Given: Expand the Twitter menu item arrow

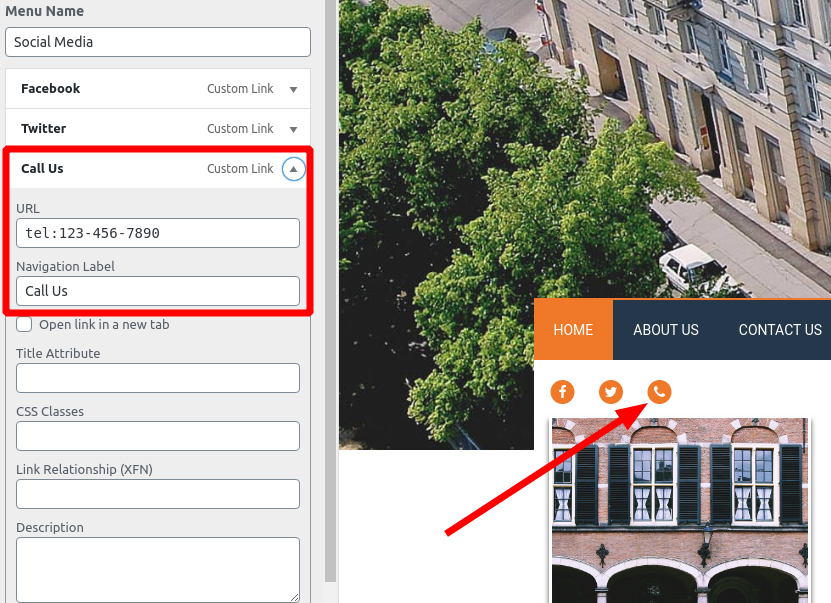Looking at the screenshot, I should pyautogui.click(x=293, y=129).
